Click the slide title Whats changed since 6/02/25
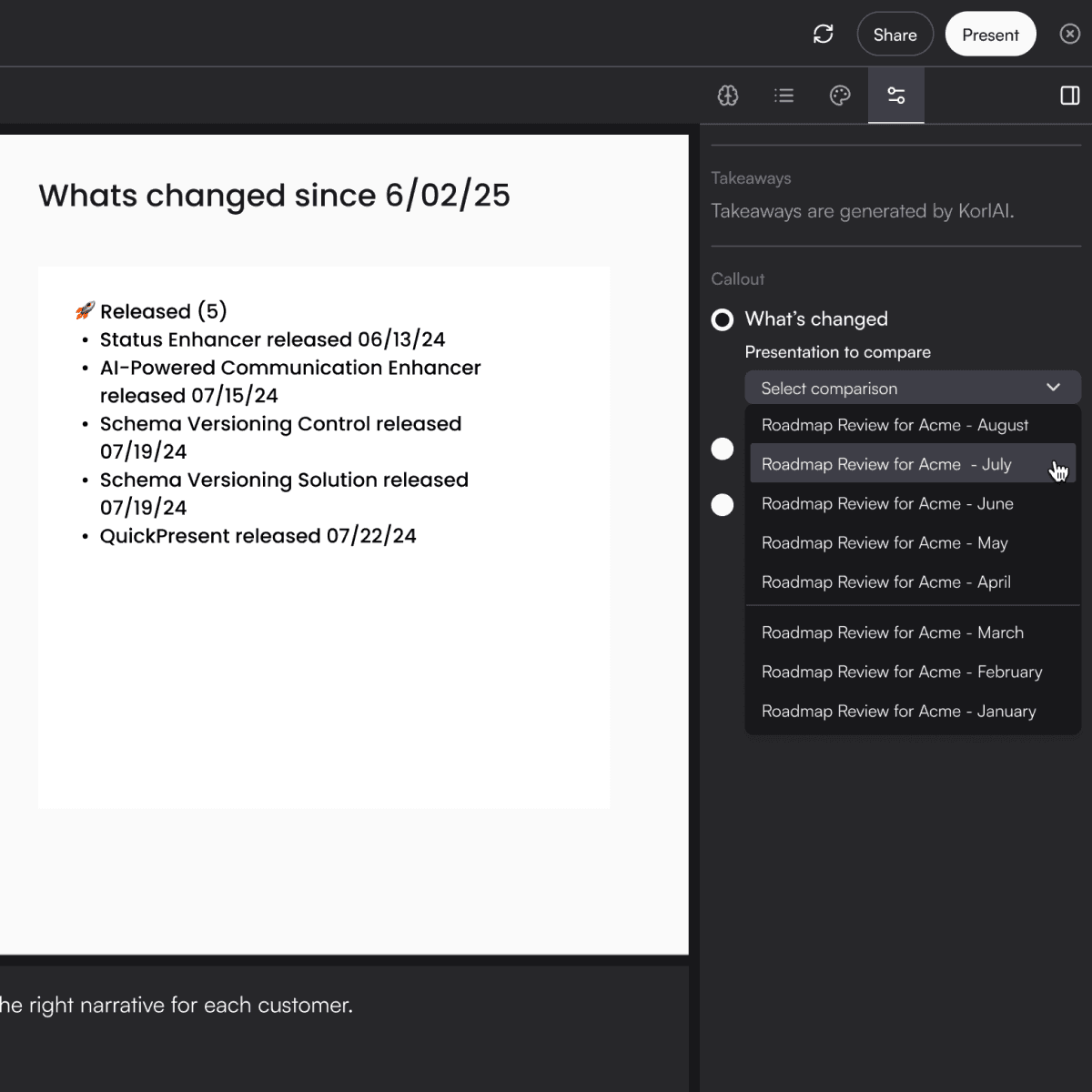Viewport: 1092px width, 1092px height. click(274, 196)
